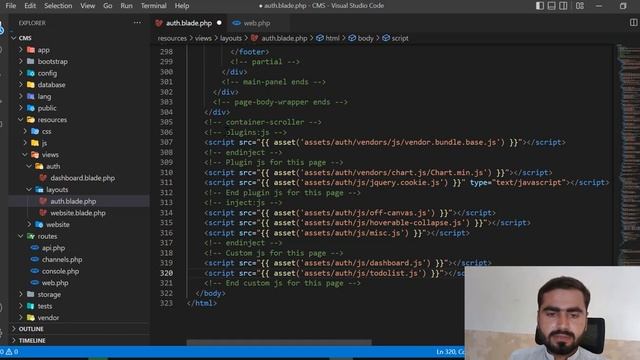
Task: Expand the lang folder
Action: [x=44, y=97]
